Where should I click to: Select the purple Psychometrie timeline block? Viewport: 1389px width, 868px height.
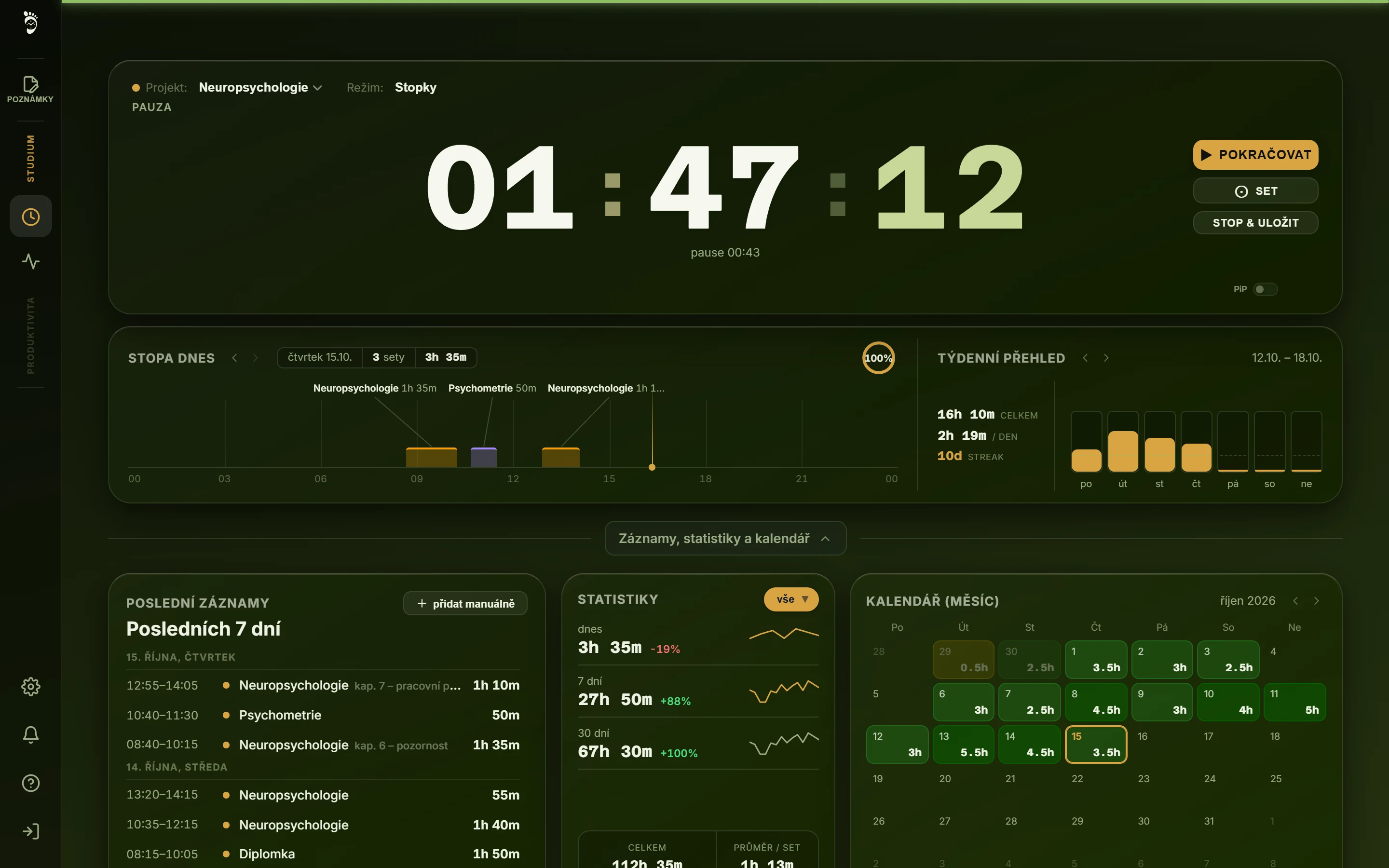483,457
